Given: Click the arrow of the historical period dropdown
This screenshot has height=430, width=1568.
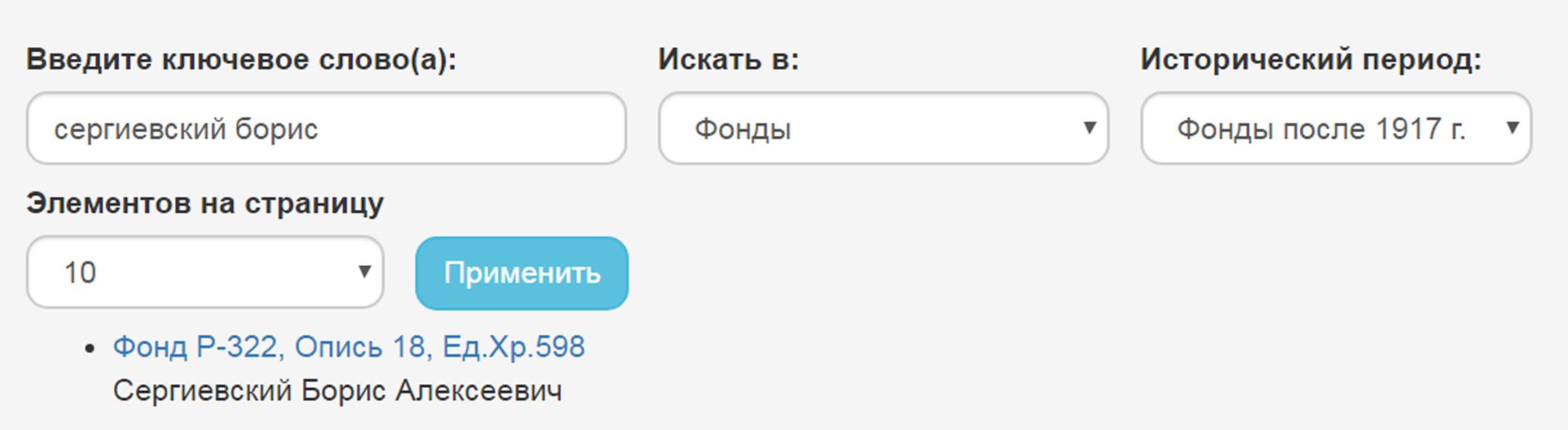Looking at the screenshot, I should coord(1513,129).
